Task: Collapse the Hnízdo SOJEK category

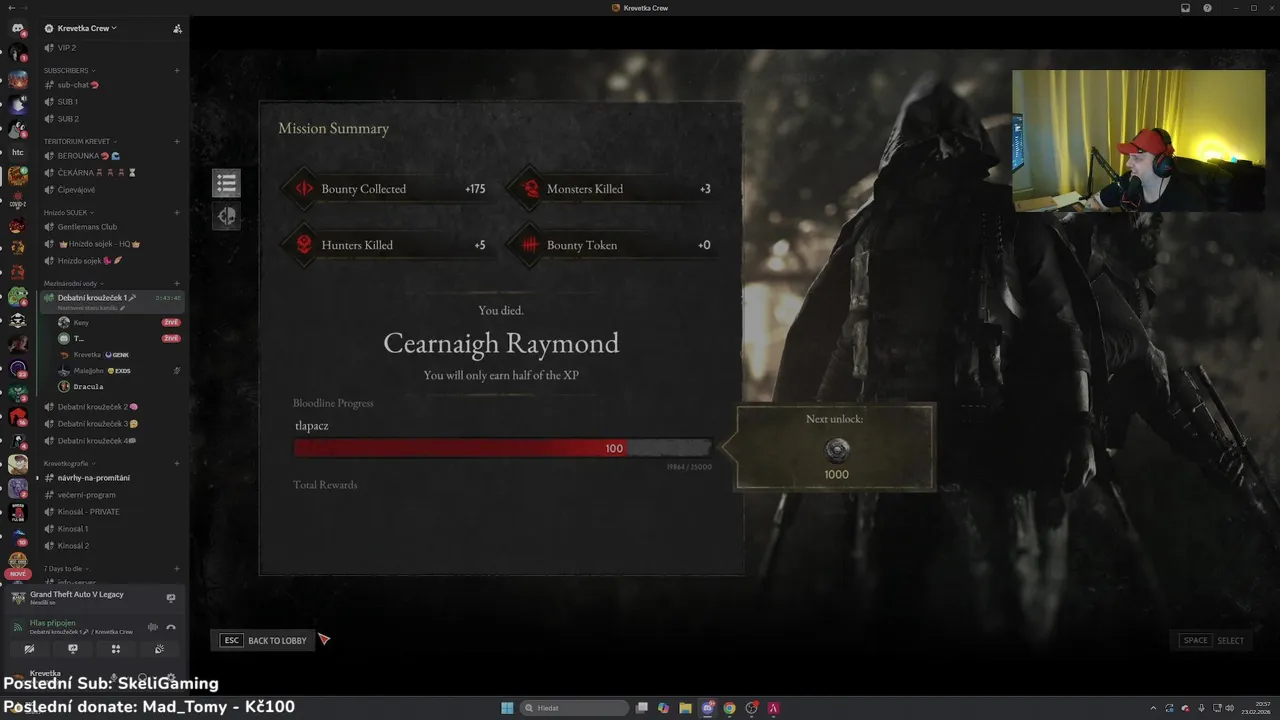Action: (68, 213)
